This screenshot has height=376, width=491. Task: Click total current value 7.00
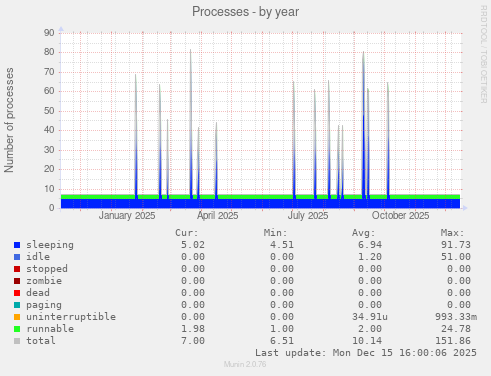point(193,341)
